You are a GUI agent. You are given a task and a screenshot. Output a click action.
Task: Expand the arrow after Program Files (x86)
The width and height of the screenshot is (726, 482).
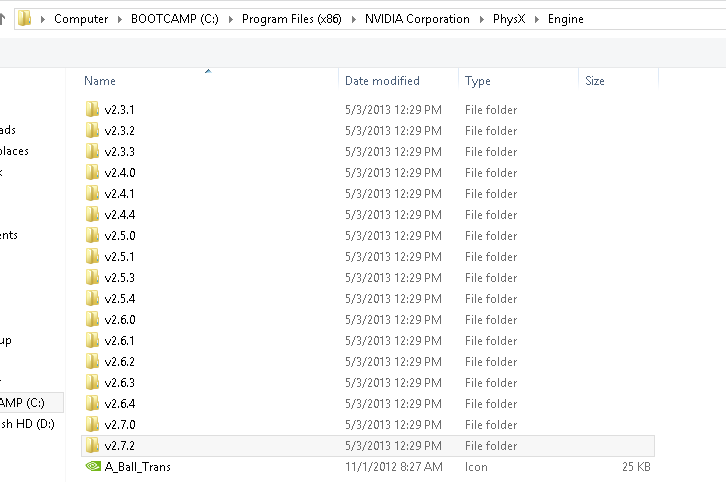click(354, 19)
